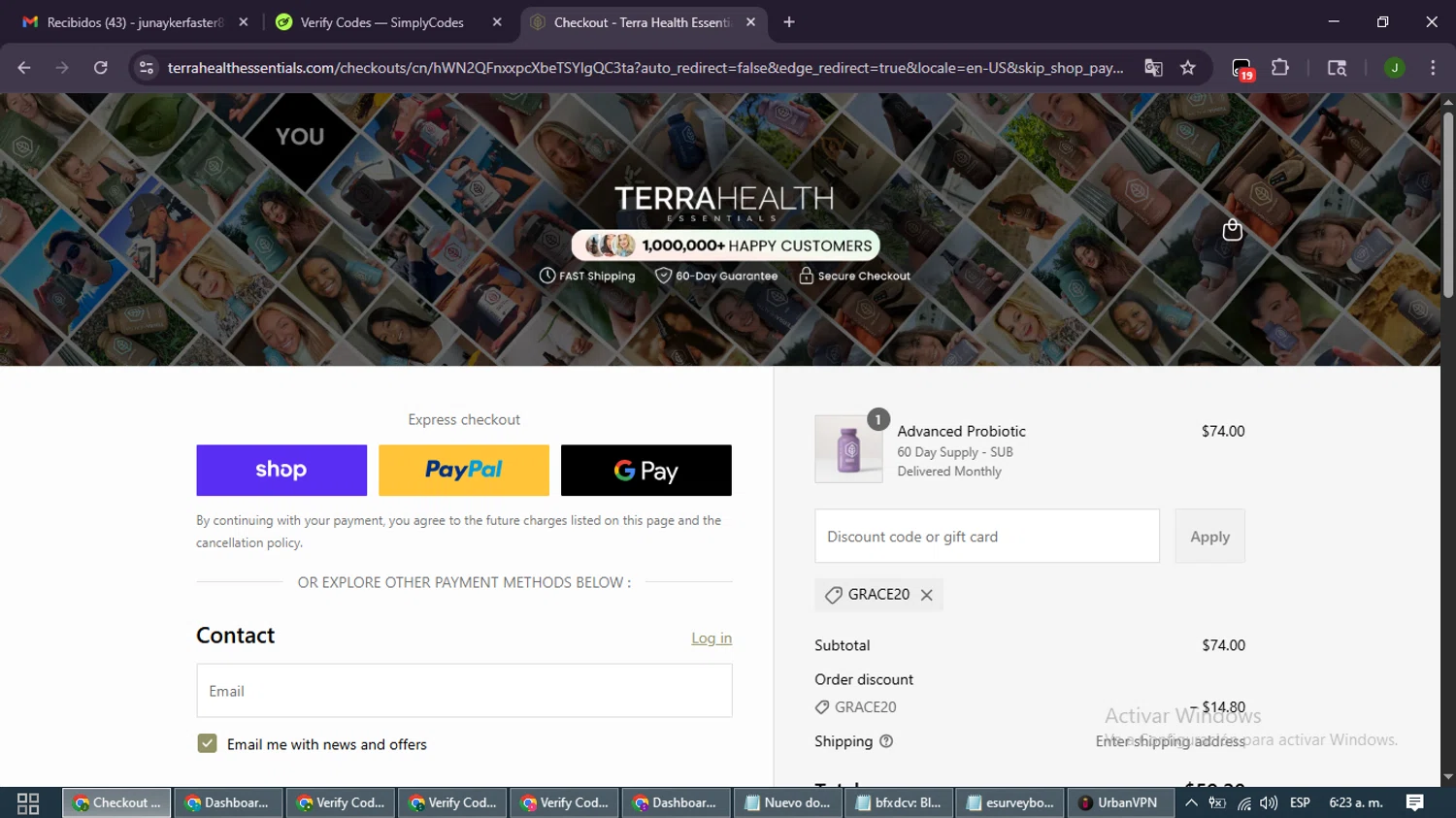
Task: Click the 60-Day Guarantee badge text
Action: 726,277
